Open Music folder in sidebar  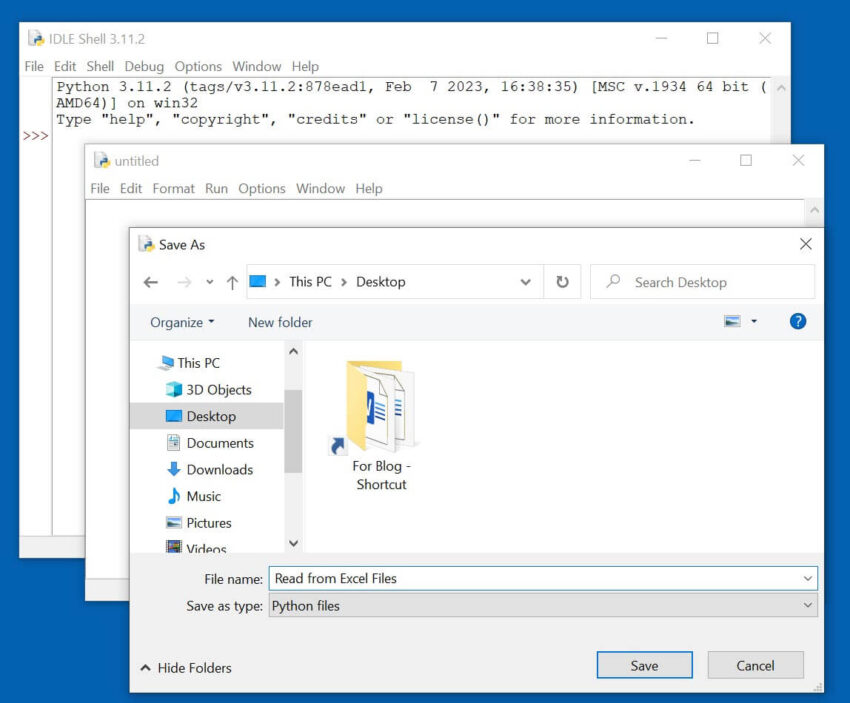click(203, 496)
